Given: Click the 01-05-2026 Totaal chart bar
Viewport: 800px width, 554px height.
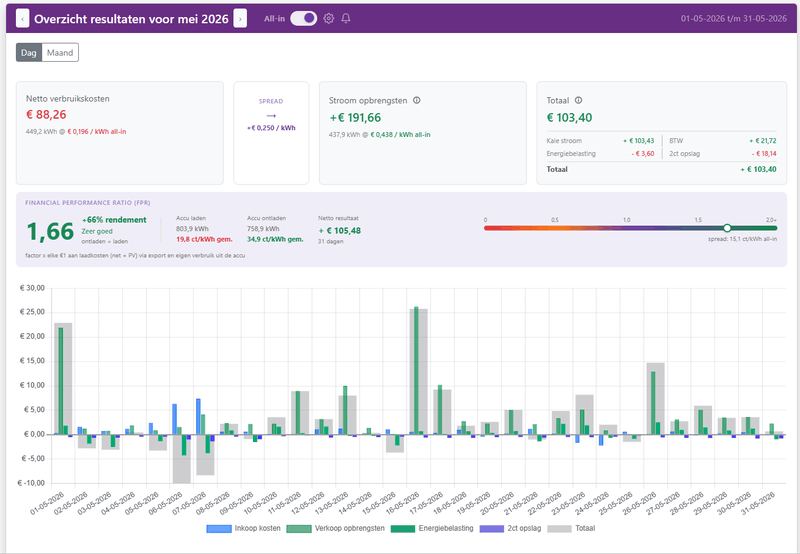Looking at the screenshot, I should coord(63,379).
